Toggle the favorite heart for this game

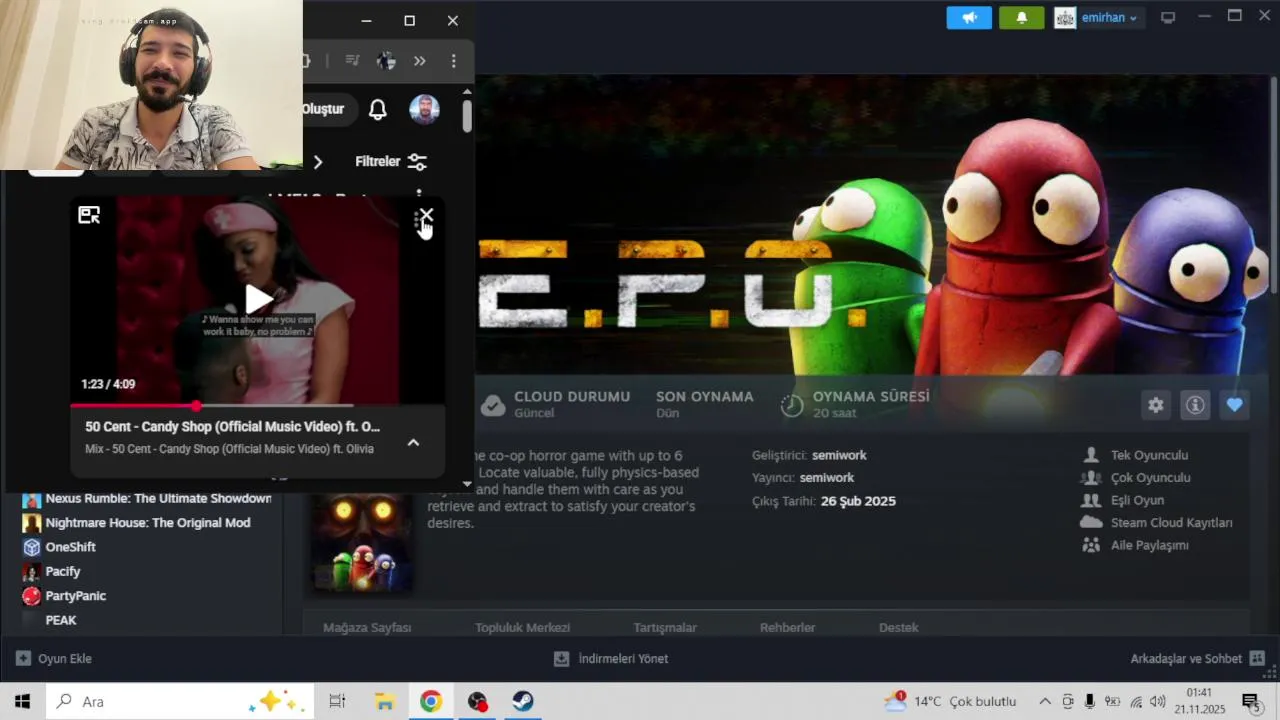(1235, 405)
